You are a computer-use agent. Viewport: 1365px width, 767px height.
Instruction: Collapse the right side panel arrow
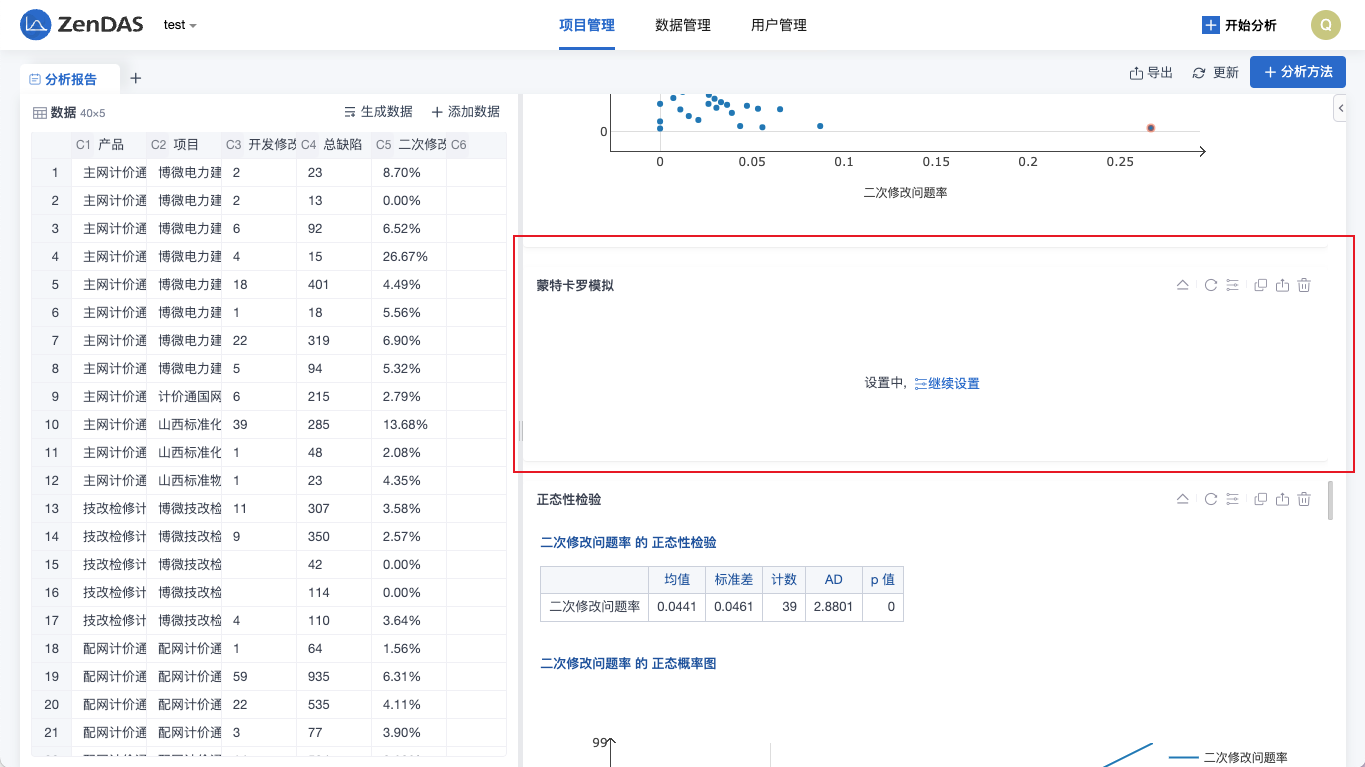(1340, 107)
